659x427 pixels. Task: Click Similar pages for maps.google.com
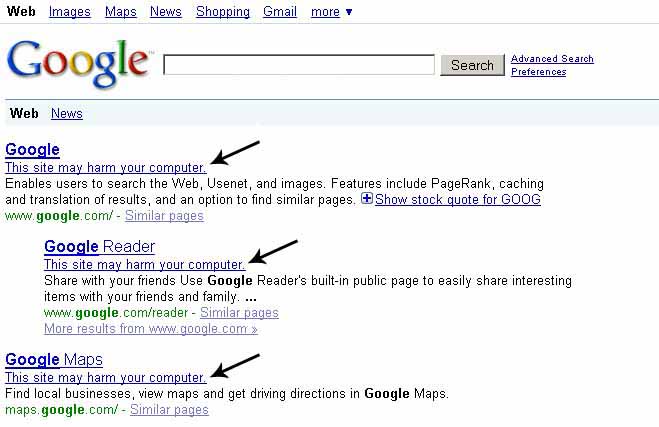tap(169, 409)
